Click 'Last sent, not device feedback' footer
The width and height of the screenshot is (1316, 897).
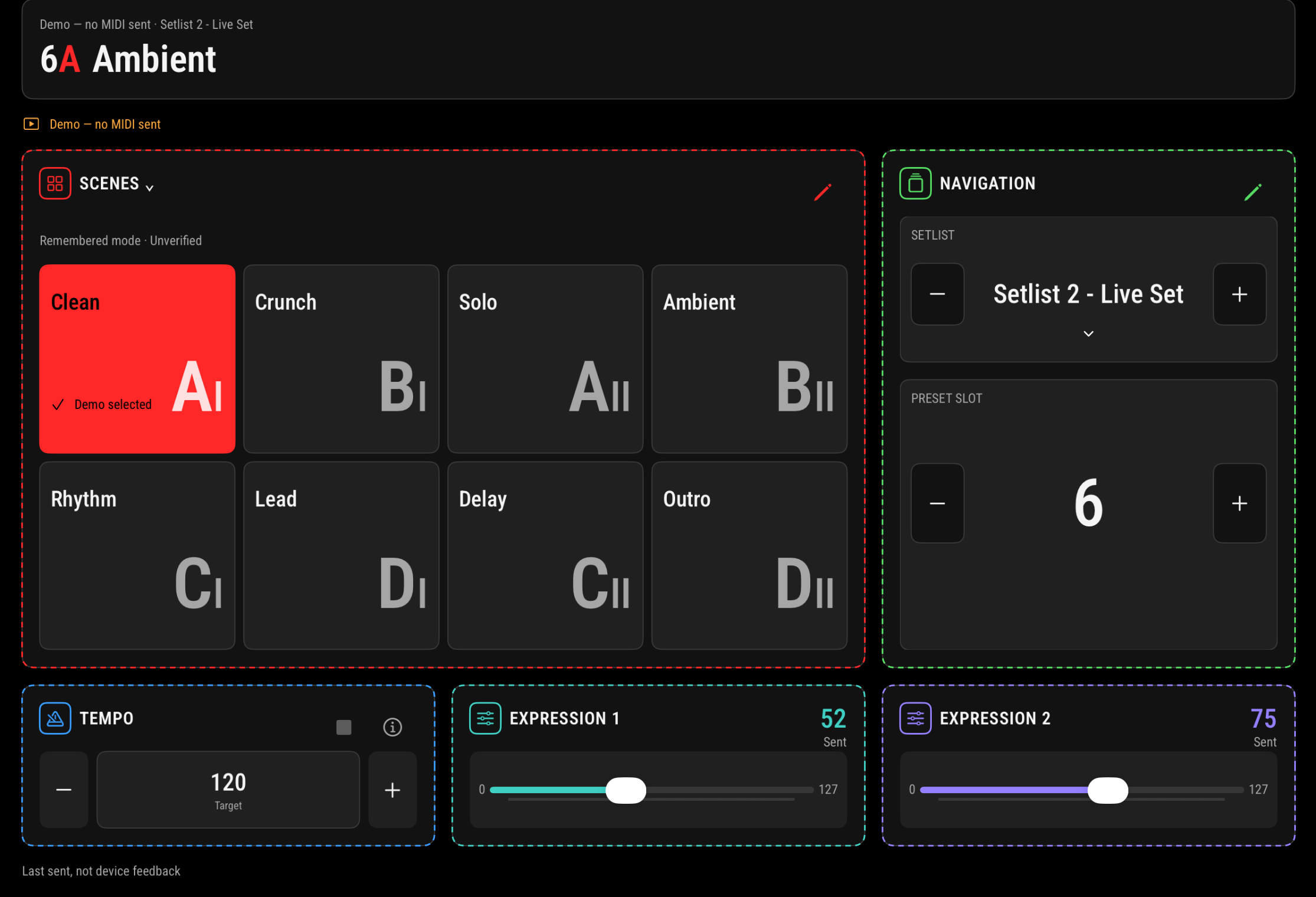coord(101,871)
